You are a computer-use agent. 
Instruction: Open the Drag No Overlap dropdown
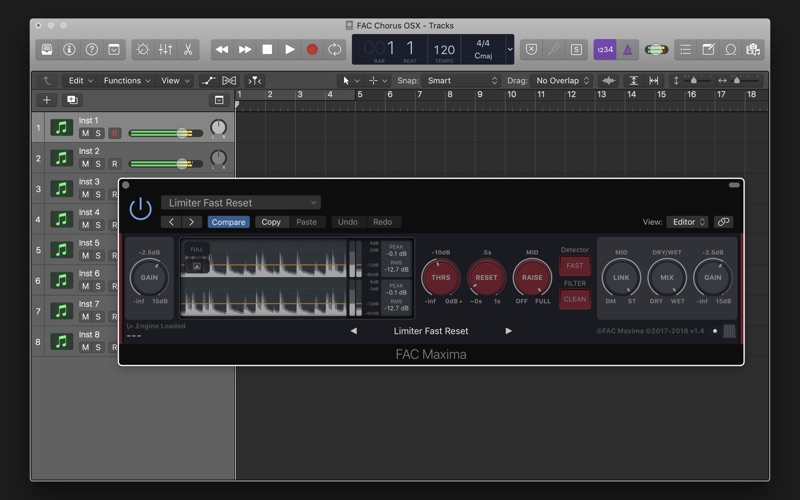(562, 81)
